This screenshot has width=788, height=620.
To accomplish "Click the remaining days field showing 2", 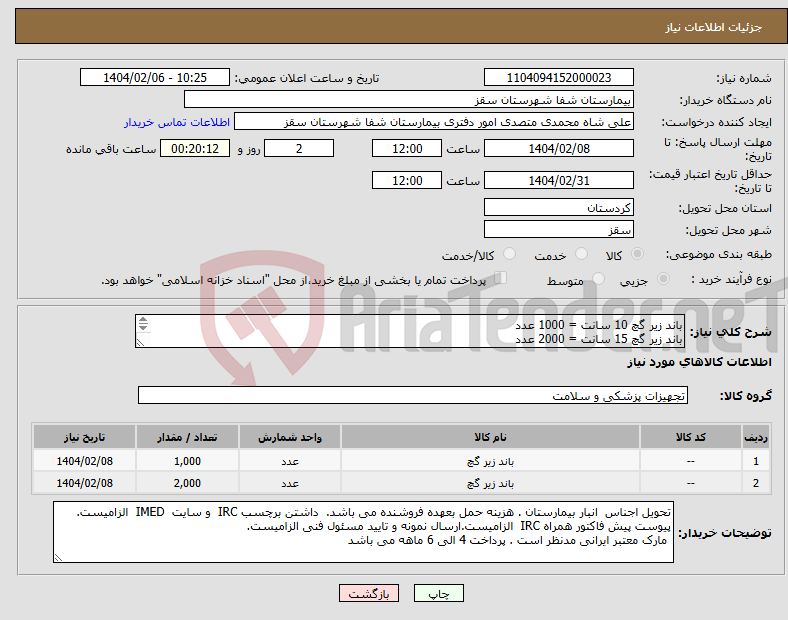I will click(299, 149).
